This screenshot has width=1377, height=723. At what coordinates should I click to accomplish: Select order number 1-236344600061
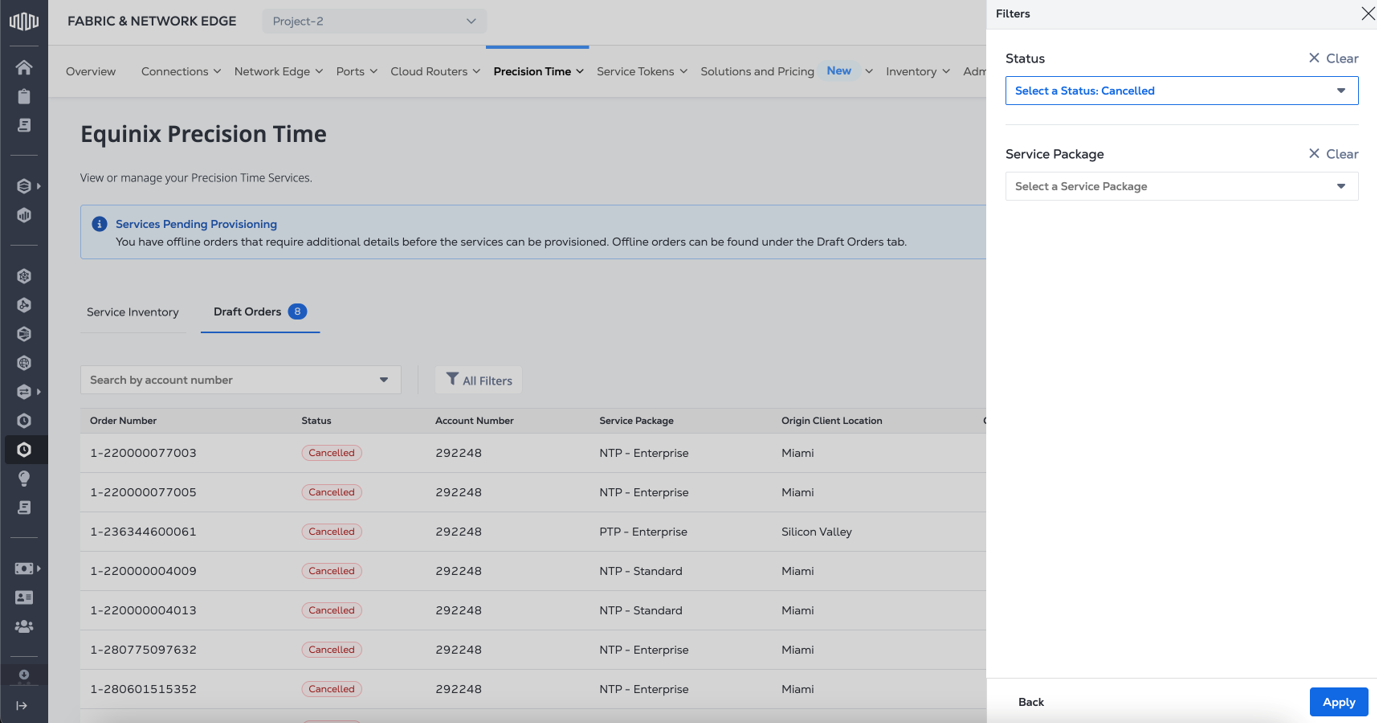coord(143,532)
